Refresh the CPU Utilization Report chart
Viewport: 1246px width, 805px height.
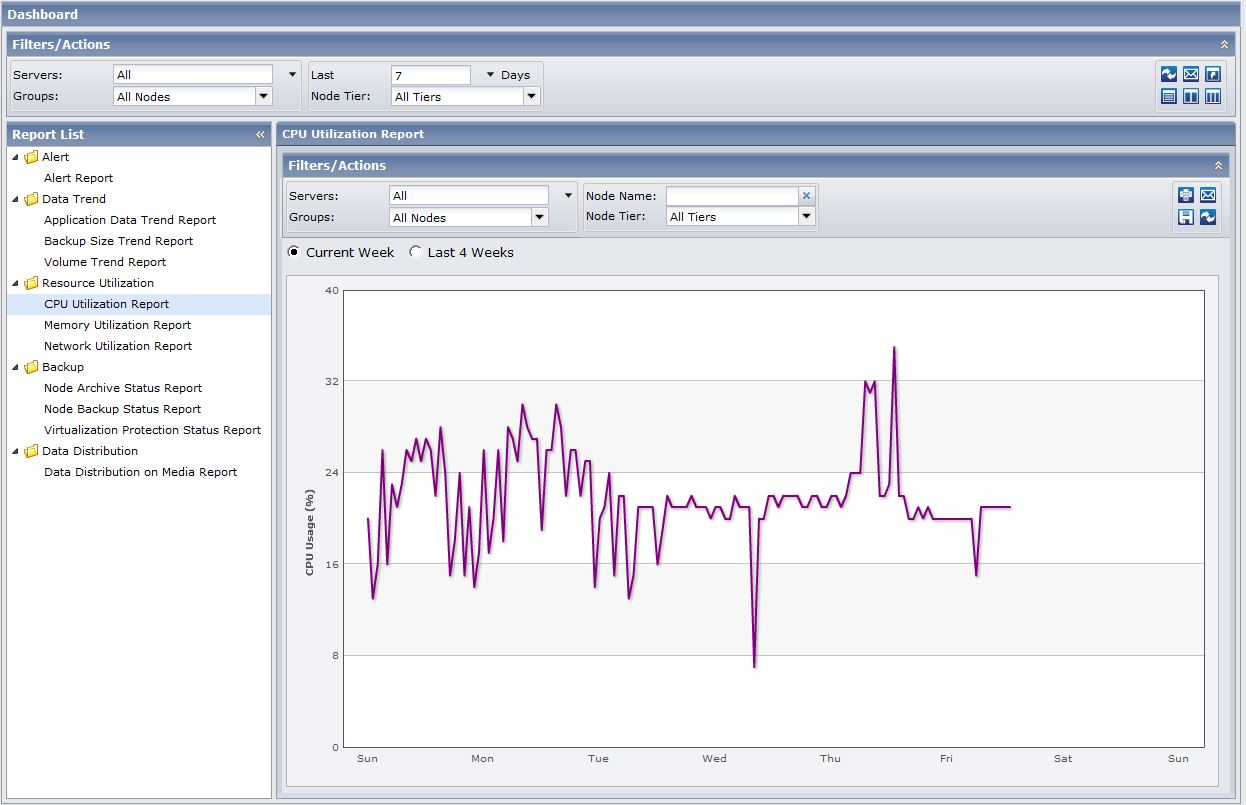[x=1208, y=217]
